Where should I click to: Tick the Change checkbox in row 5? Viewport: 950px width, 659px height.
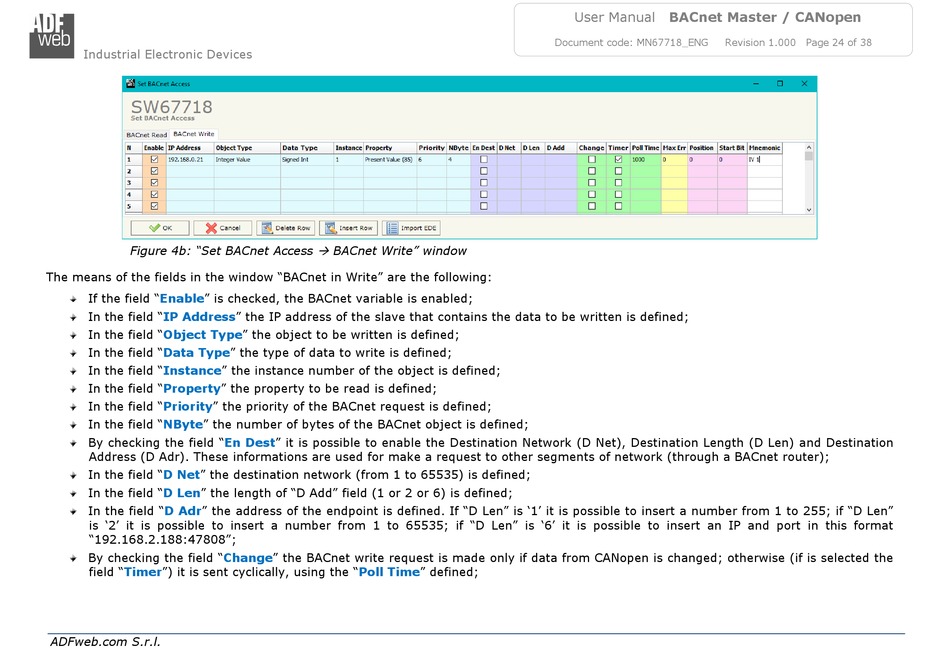click(x=592, y=206)
